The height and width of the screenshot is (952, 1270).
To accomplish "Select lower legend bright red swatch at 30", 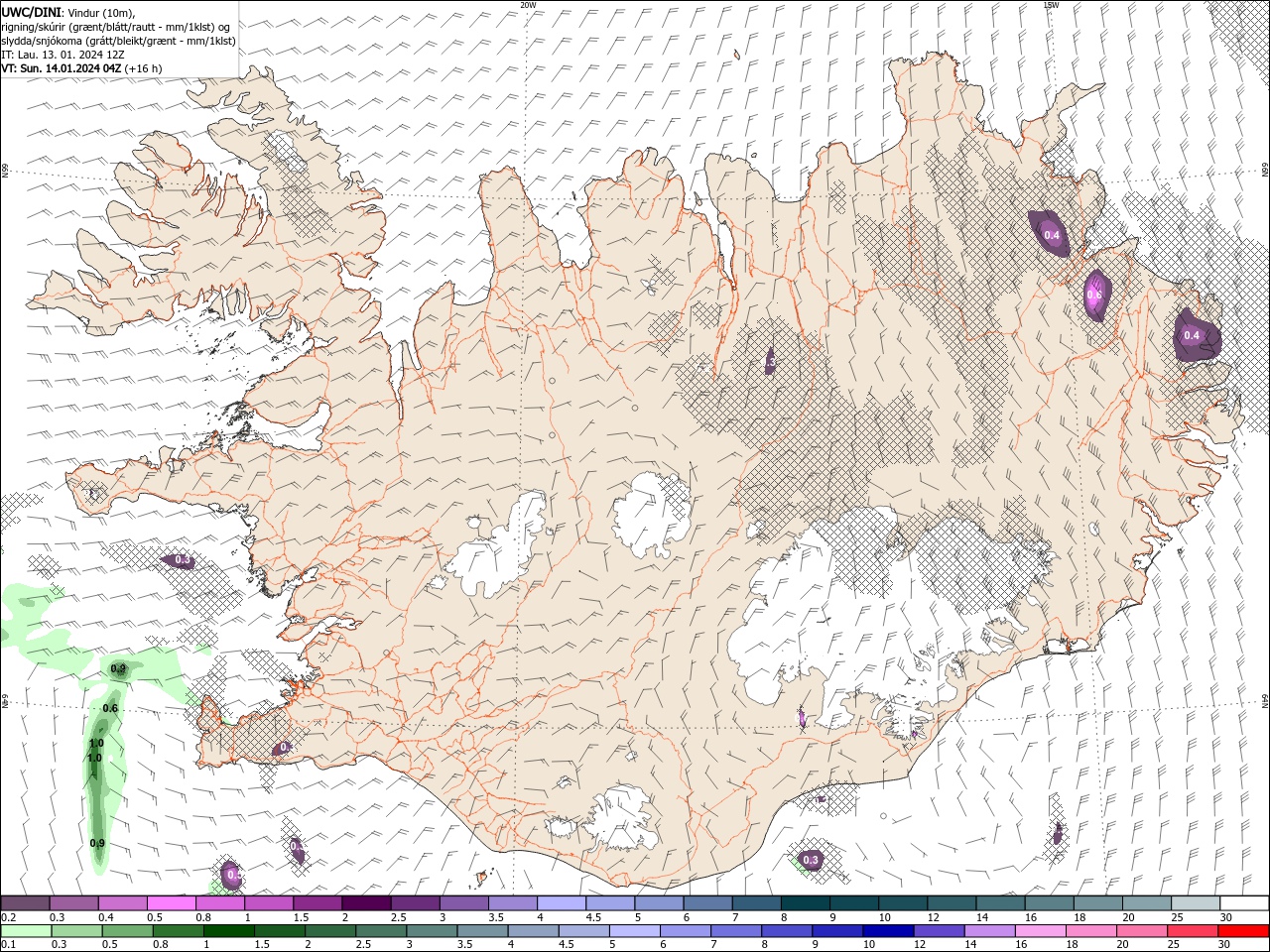I will (x=1243, y=931).
